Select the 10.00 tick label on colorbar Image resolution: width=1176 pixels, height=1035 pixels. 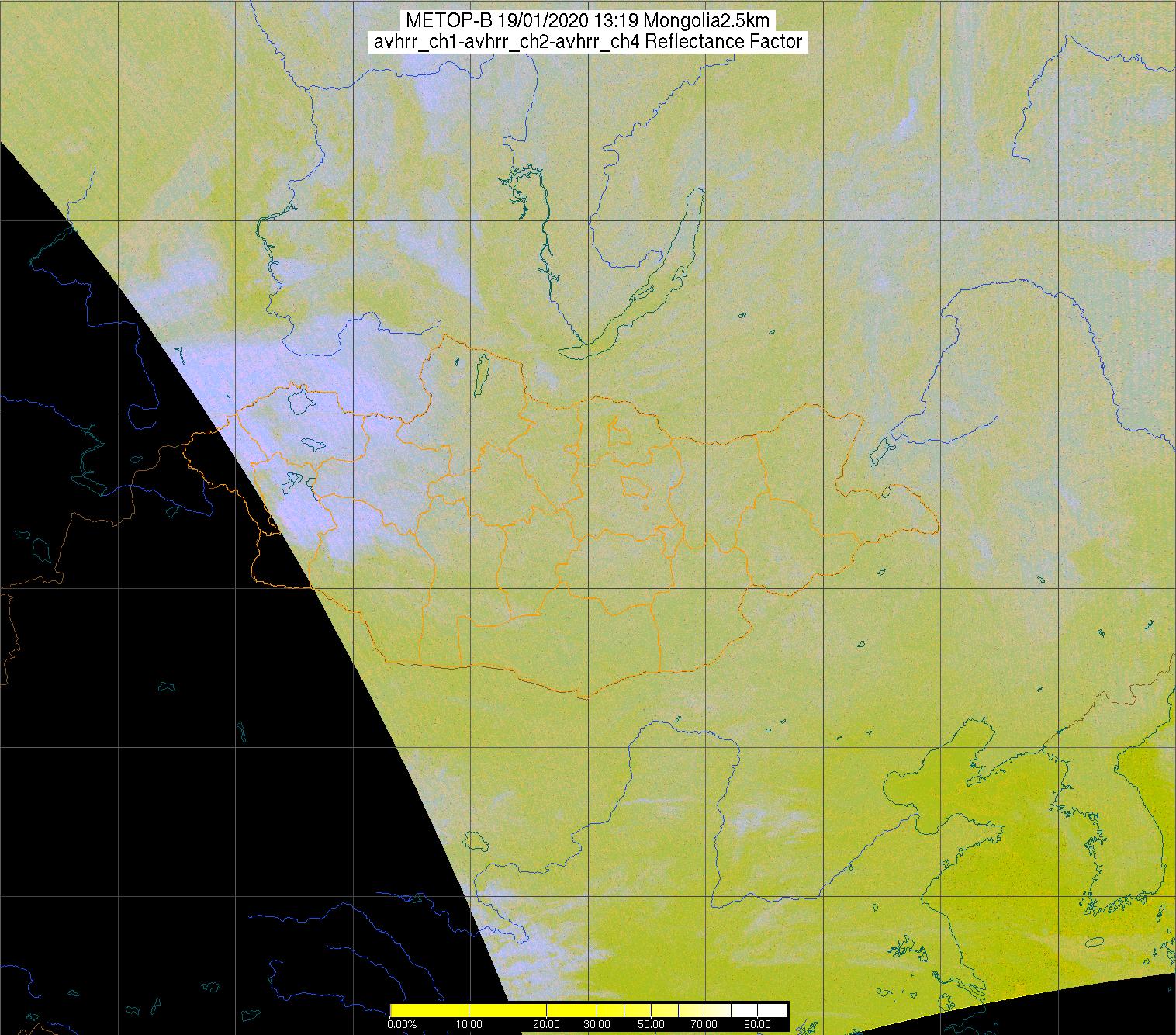pyautogui.click(x=469, y=1024)
